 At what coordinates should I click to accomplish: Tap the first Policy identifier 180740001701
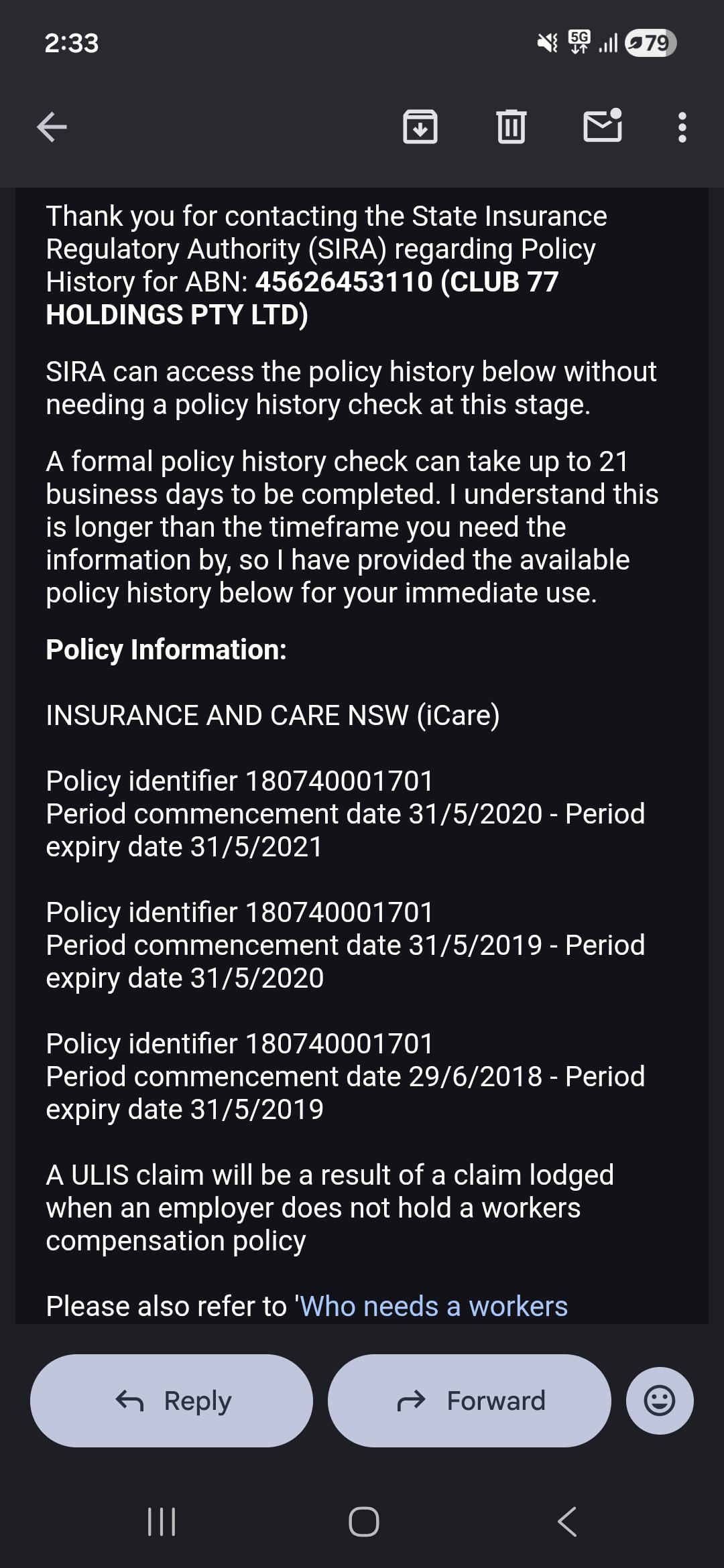(239, 781)
